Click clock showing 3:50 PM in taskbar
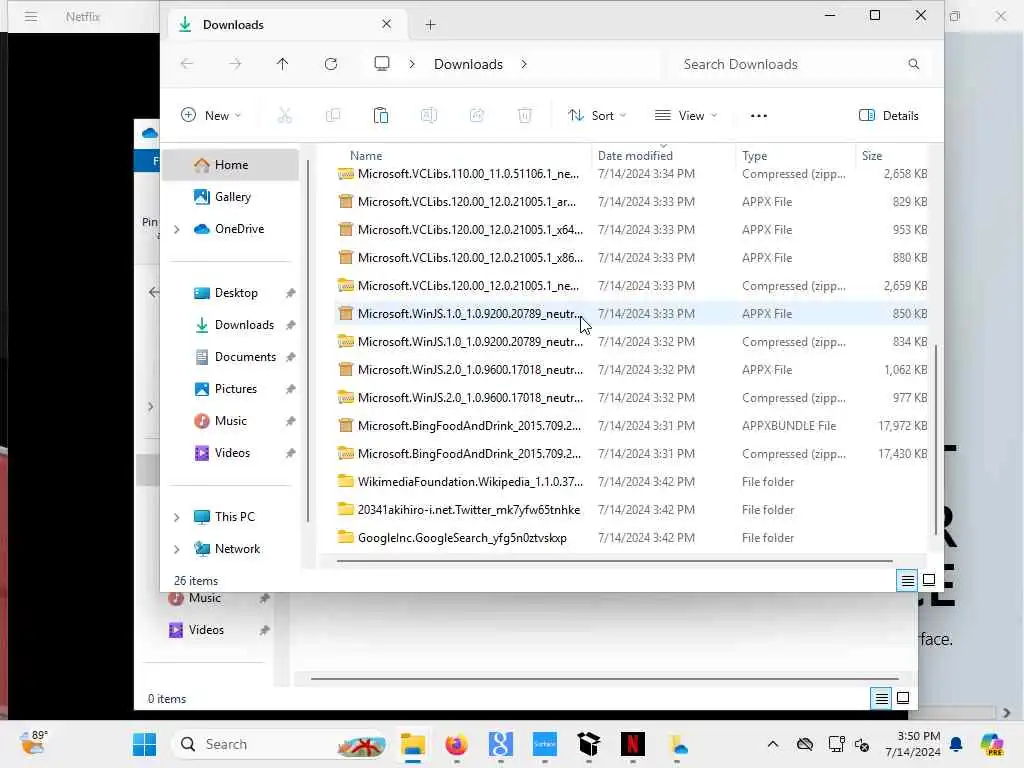The width and height of the screenshot is (1024, 768). pos(913,744)
